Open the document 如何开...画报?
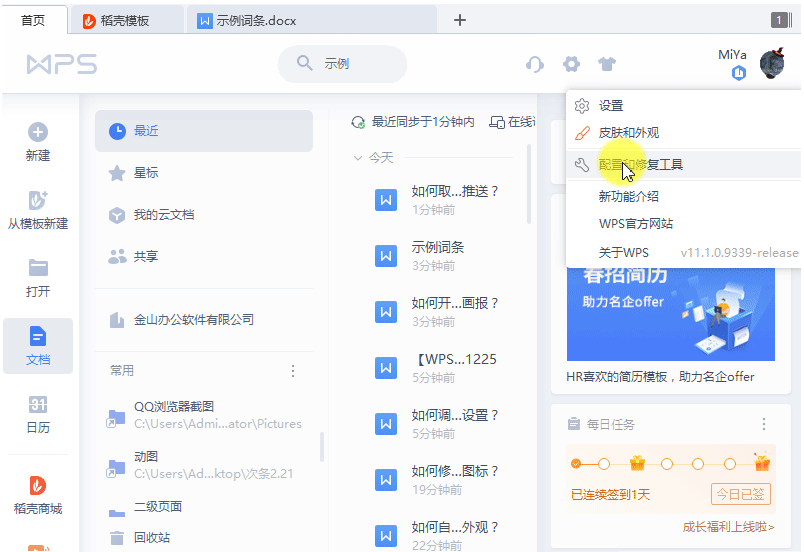 coord(436,312)
